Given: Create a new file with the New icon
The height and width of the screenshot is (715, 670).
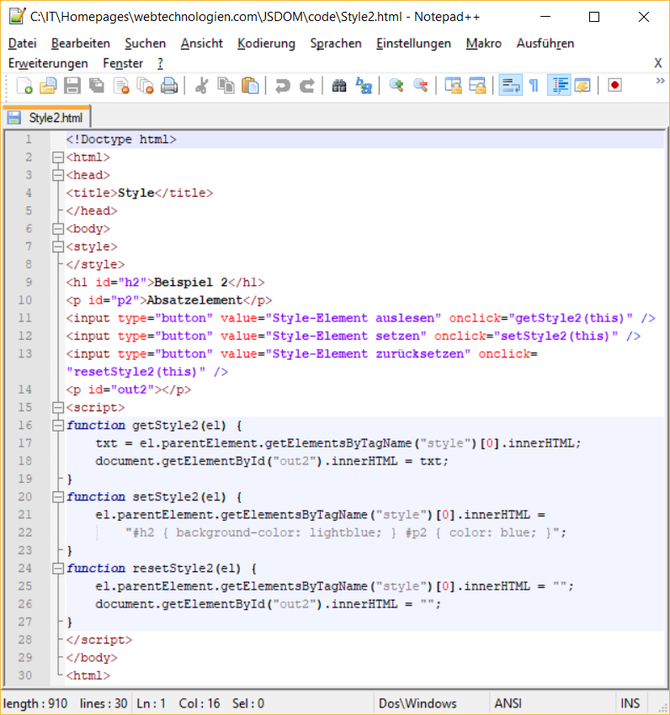Looking at the screenshot, I should pos(24,85).
